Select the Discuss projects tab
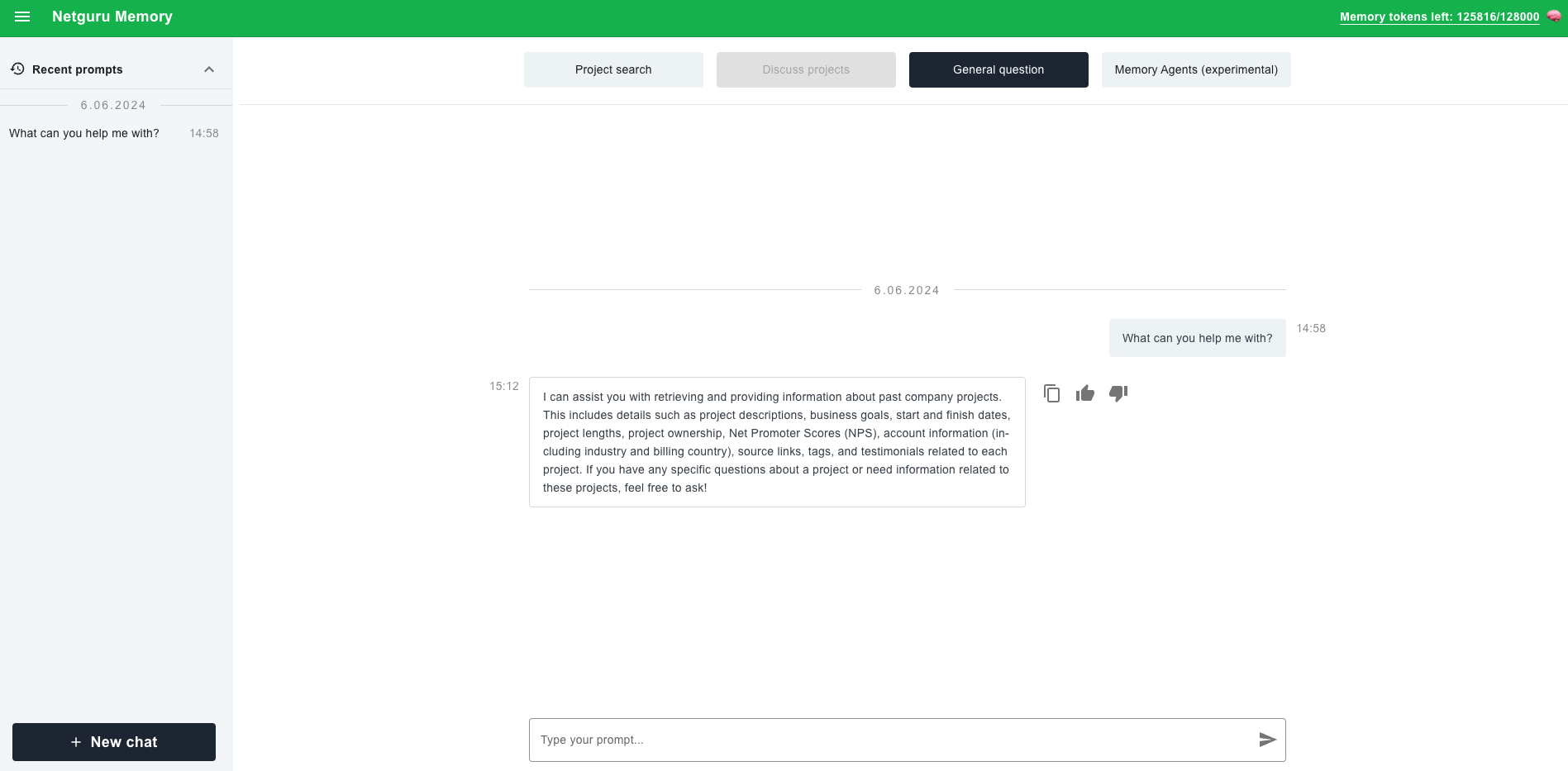 [x=806, y=69]
